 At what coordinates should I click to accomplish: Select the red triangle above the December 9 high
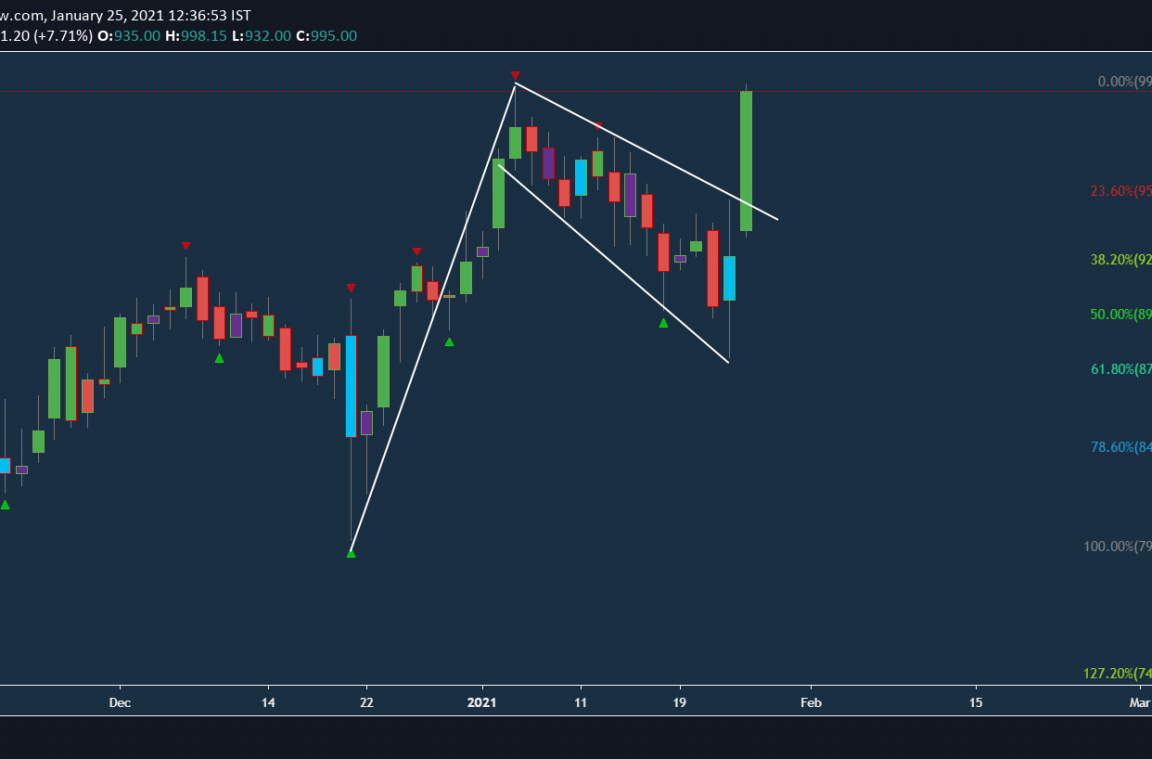coord(185,244)
